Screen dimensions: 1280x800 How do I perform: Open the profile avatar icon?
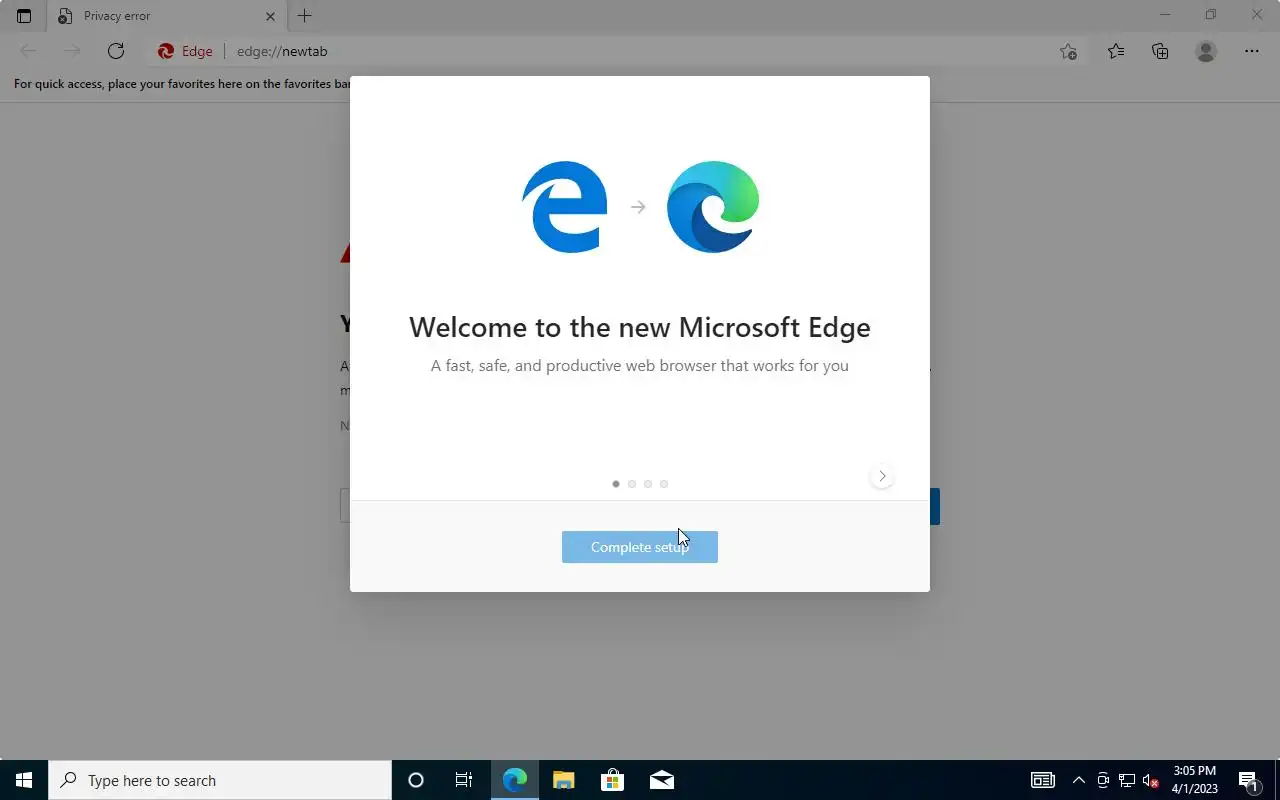pos(1206,51)
